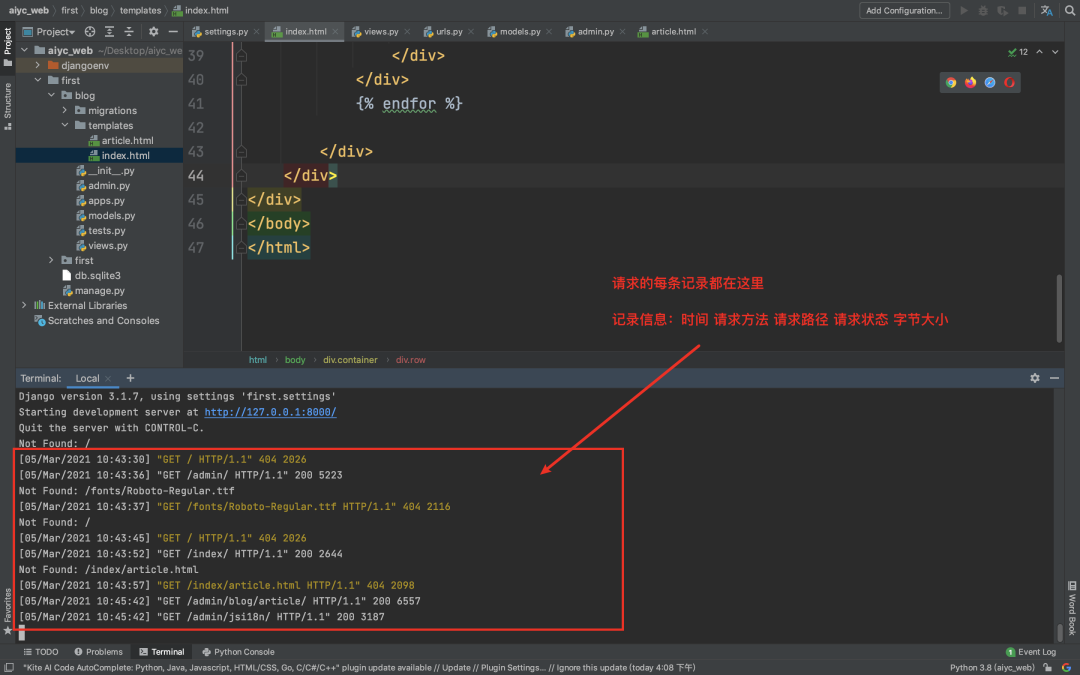Collapse the templates folder
The height and width of the screenshot is (675, 1080).
click(x=65, y=125)
